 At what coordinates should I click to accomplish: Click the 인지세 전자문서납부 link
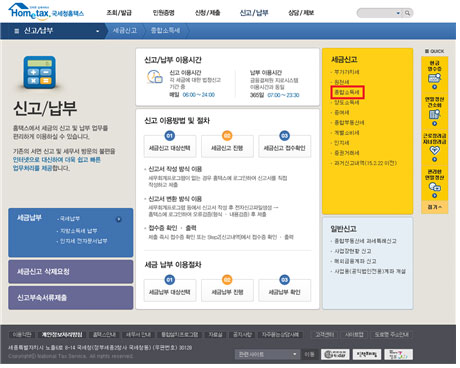[83, 241]
